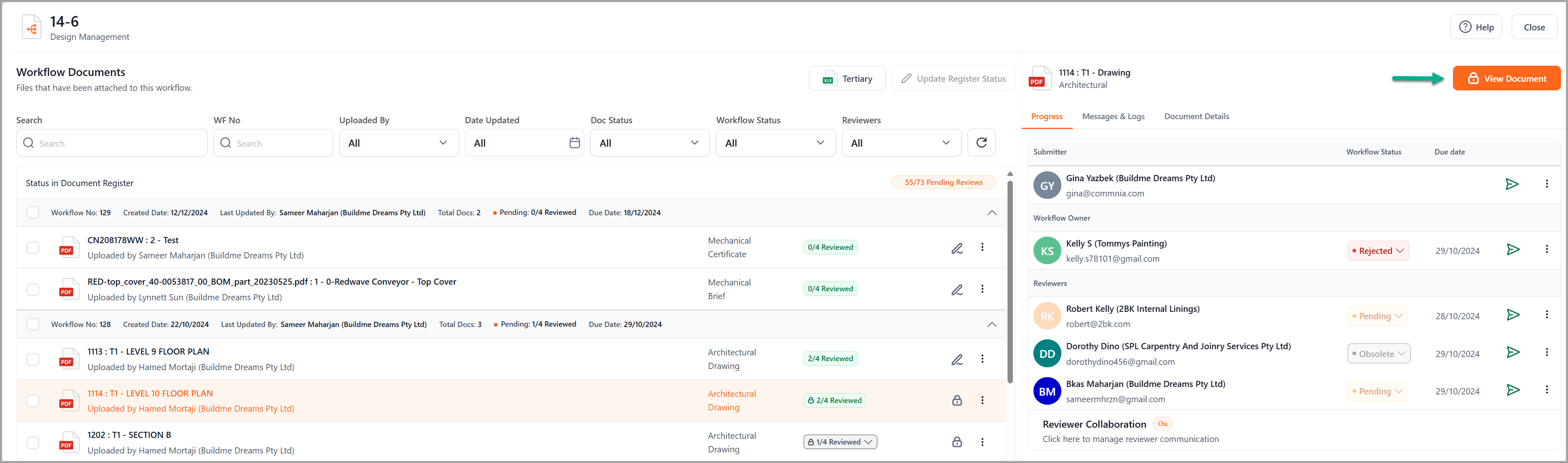The height and width of the screenshot is (463, 1568).
Task: Open the Doc Status dropdown filter
Action: 648,142
